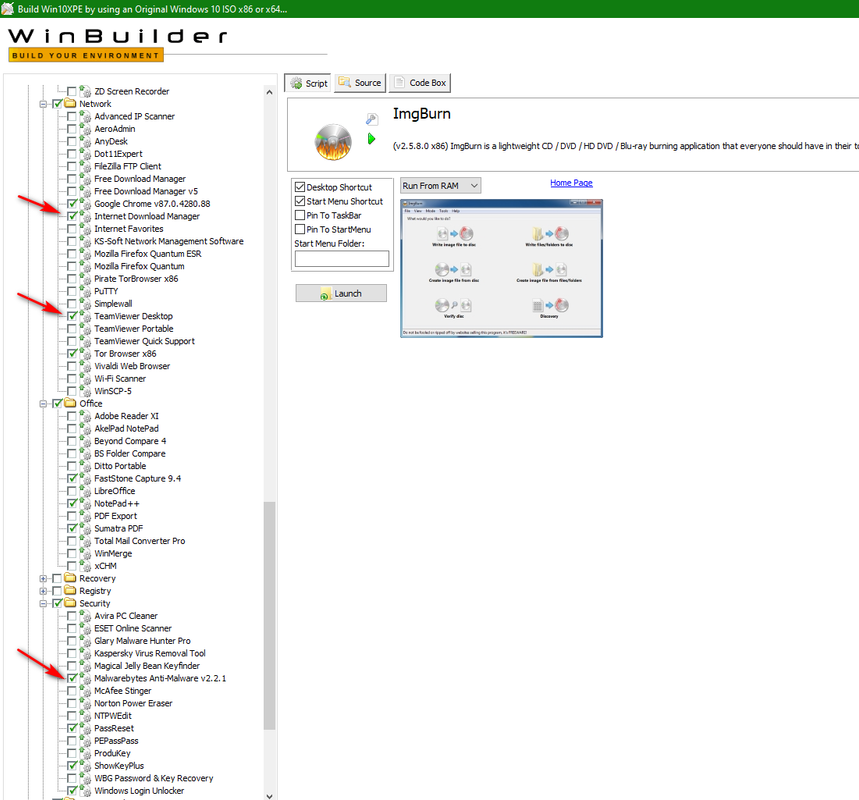Click the script icon next to Avira PC Cleaner
The height and width of the screenshot is (800, 859).
pyautogui.click(x=85, y=616)
